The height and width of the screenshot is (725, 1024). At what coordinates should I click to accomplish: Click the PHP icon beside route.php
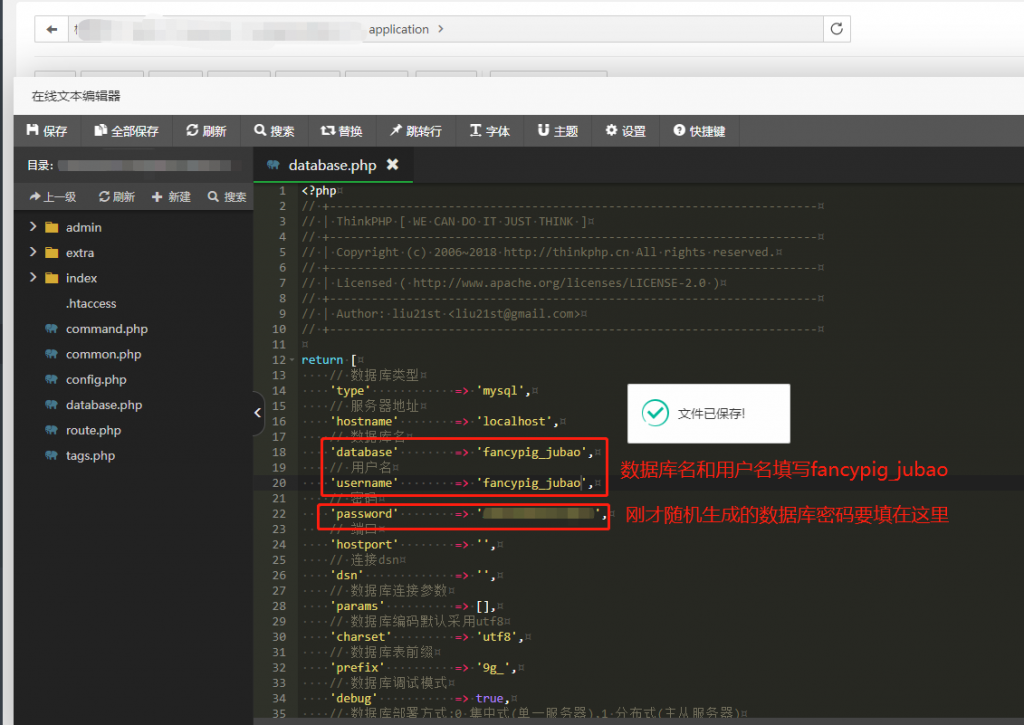52,430
